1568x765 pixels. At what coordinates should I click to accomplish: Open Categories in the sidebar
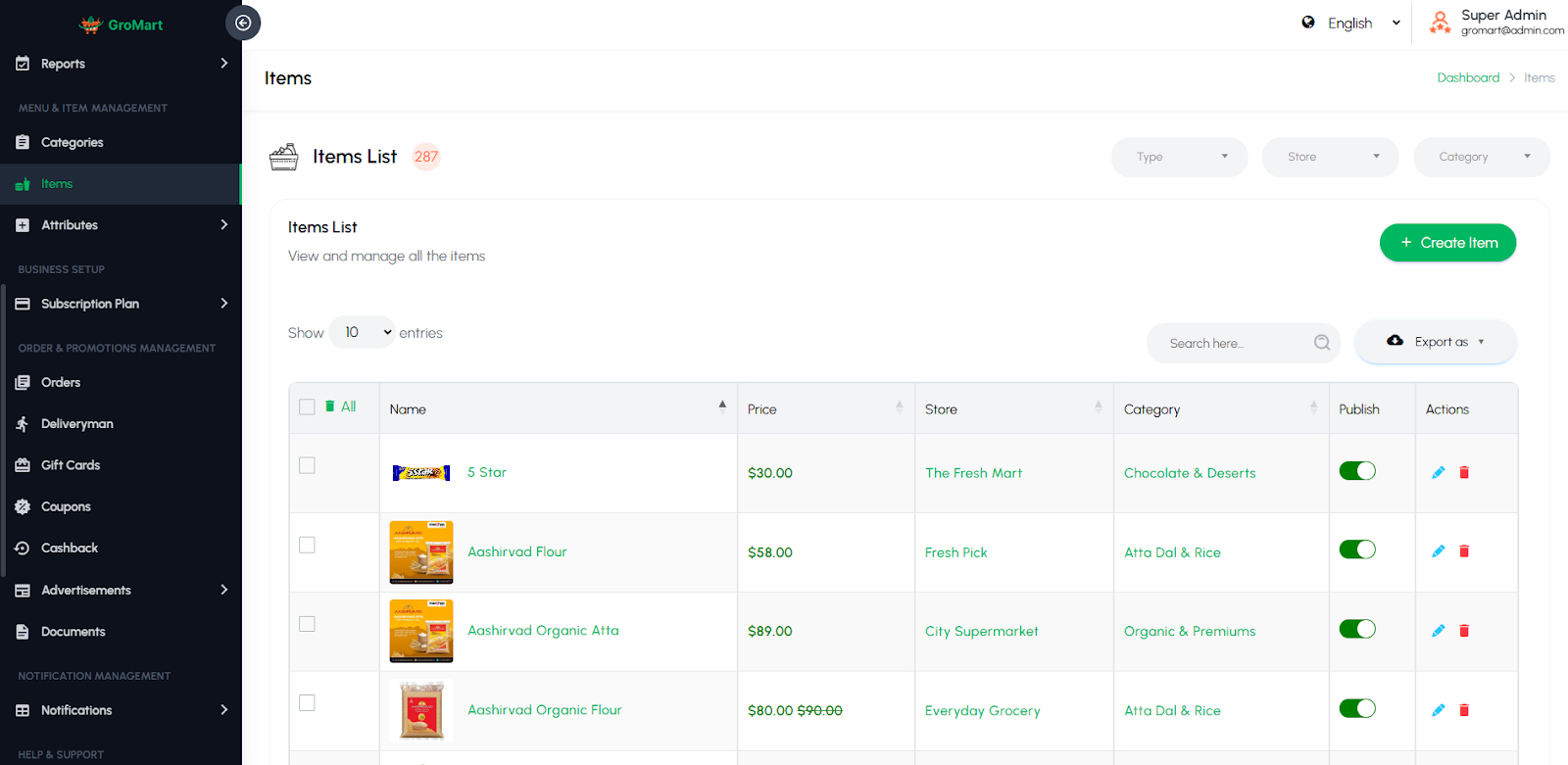(x=72, y=142)
